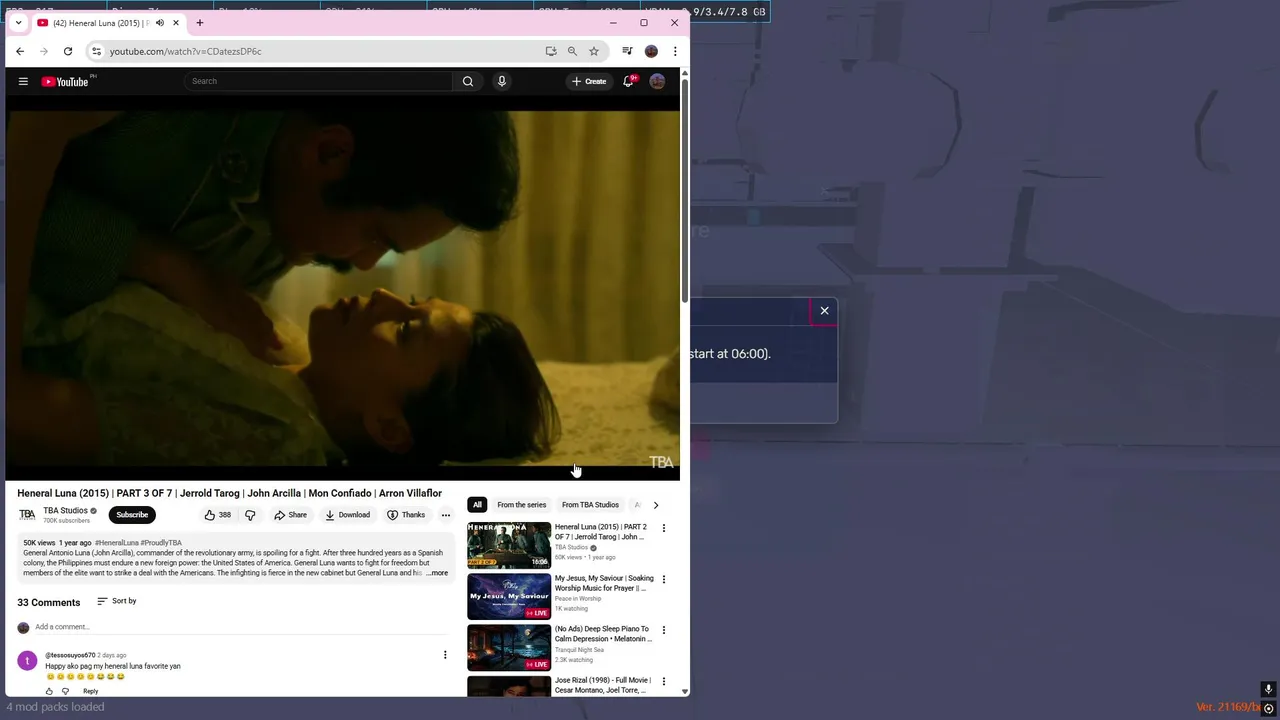Open My Jesus, My Saviour live thumbnail

pyautogui.click(x=509, y=596)
